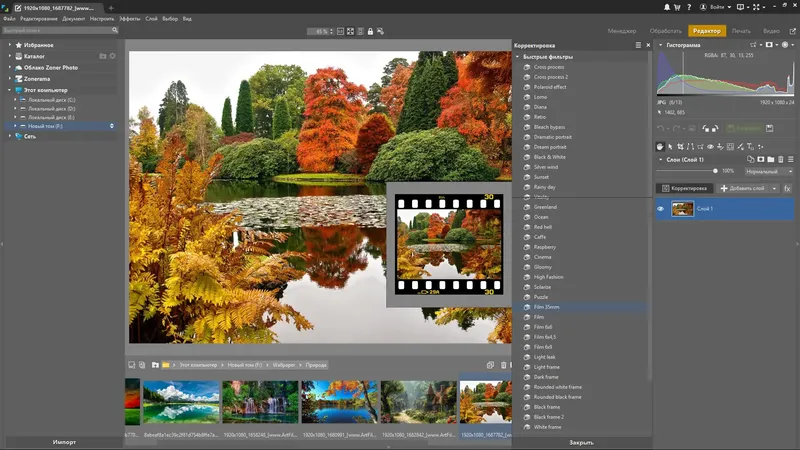Apply the Film 35mm quick filter
This screenshot has width=800, height=450.
pos(546,306)
